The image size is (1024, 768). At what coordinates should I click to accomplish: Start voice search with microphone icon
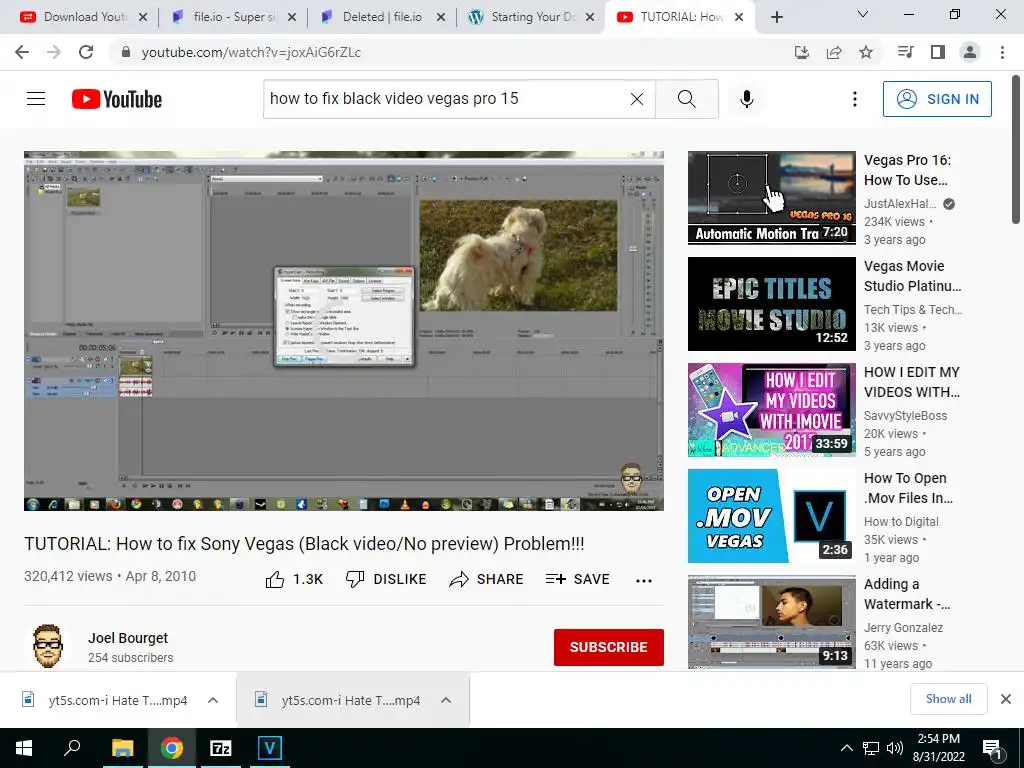[746, 99]
